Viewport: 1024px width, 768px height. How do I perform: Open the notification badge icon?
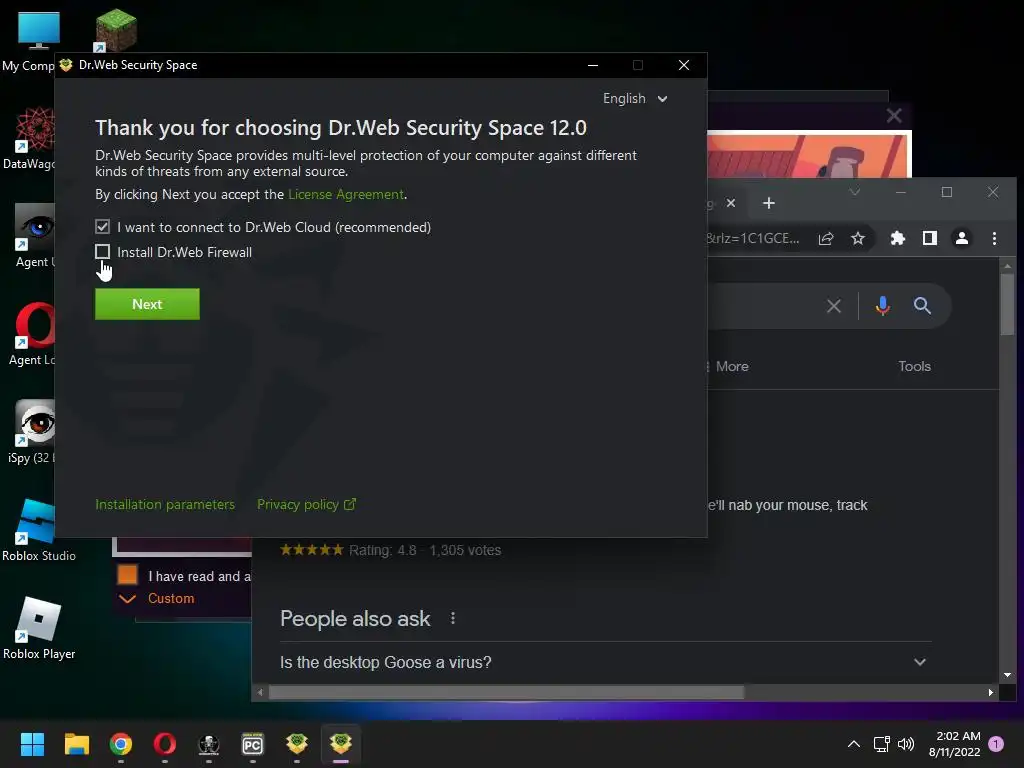click(x=996, y=744)
